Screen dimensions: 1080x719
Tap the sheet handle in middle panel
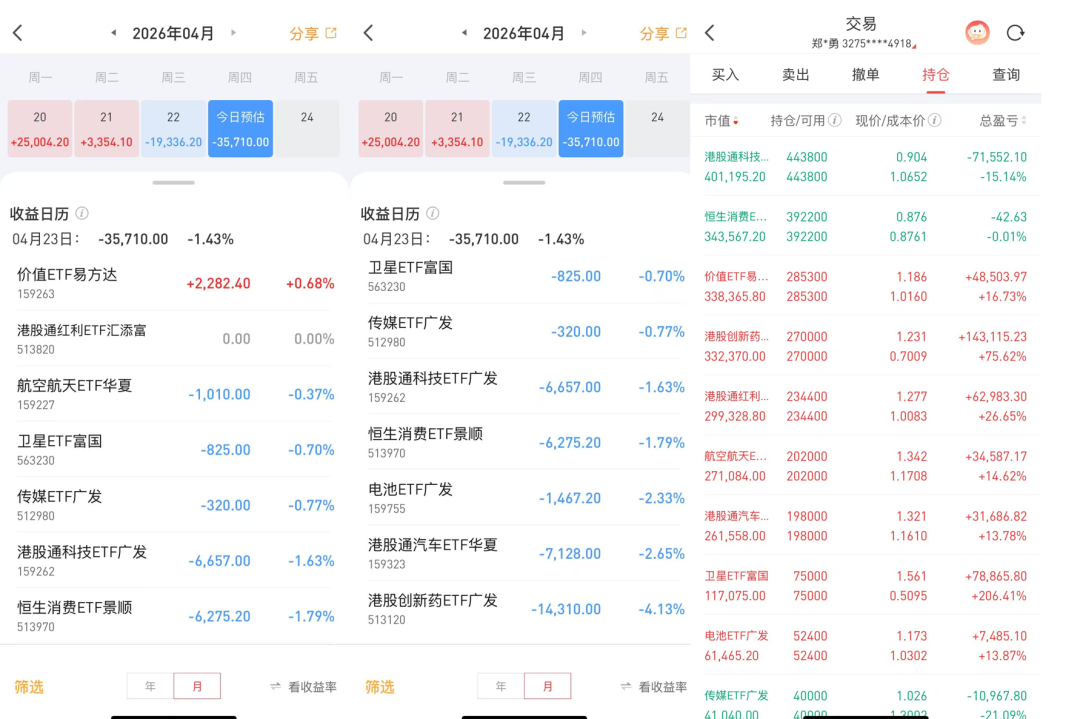pos(524,183)
